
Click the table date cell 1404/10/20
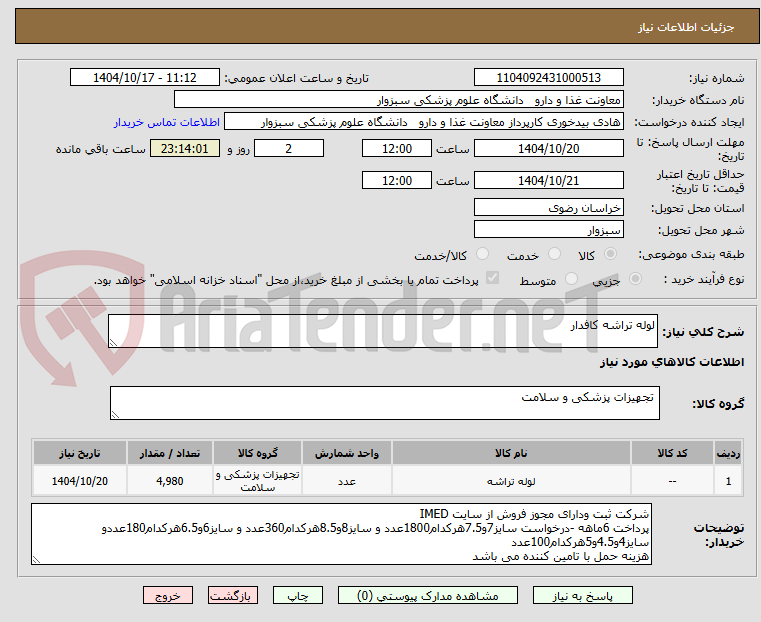tap(80, 481)
